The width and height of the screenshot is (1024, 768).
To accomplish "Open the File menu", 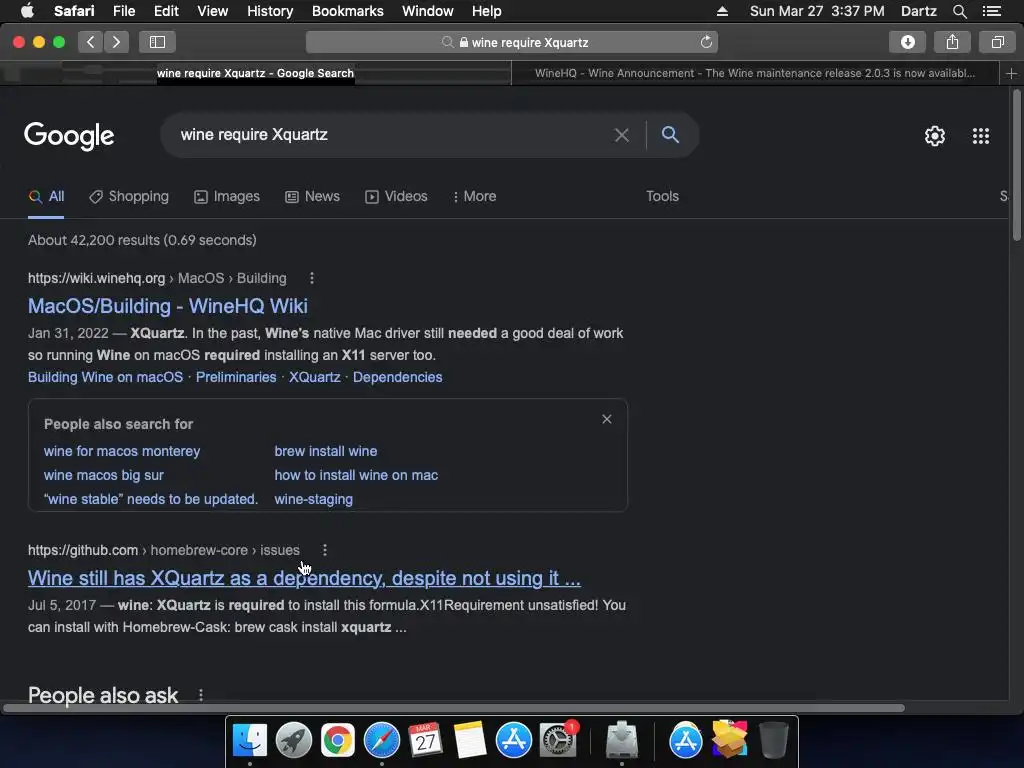I will 123,11.
